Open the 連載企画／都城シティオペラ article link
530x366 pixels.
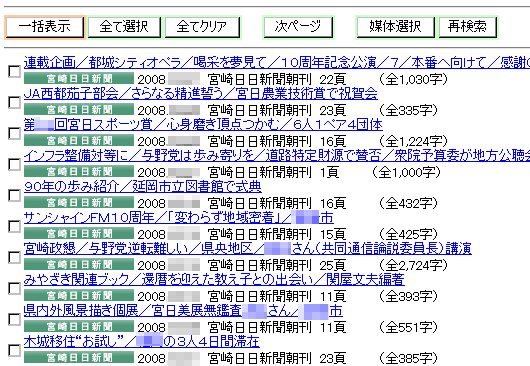click(277, 63)
